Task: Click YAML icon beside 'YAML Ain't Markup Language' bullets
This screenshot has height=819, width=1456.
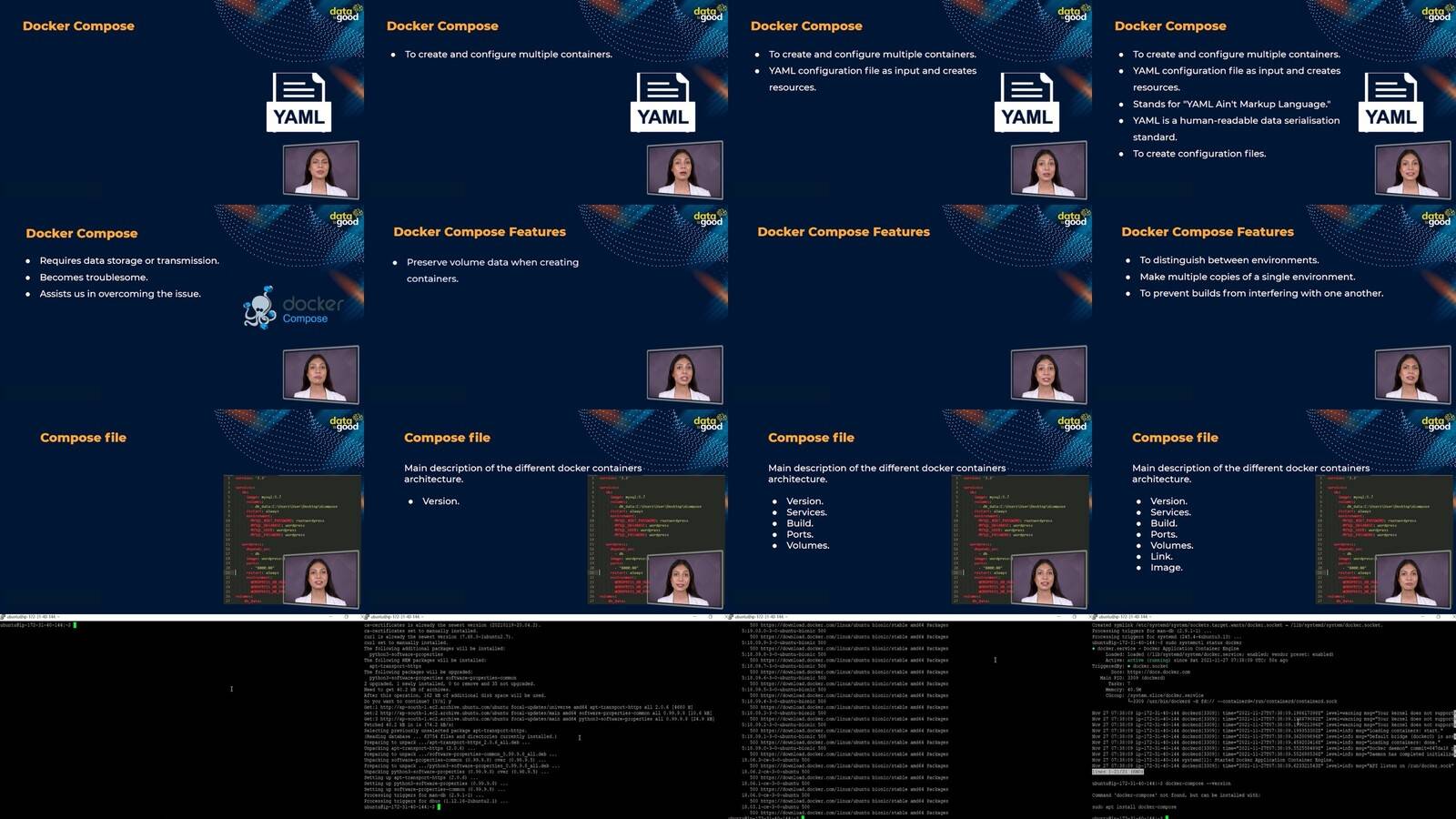Action: coord(1390,102)
